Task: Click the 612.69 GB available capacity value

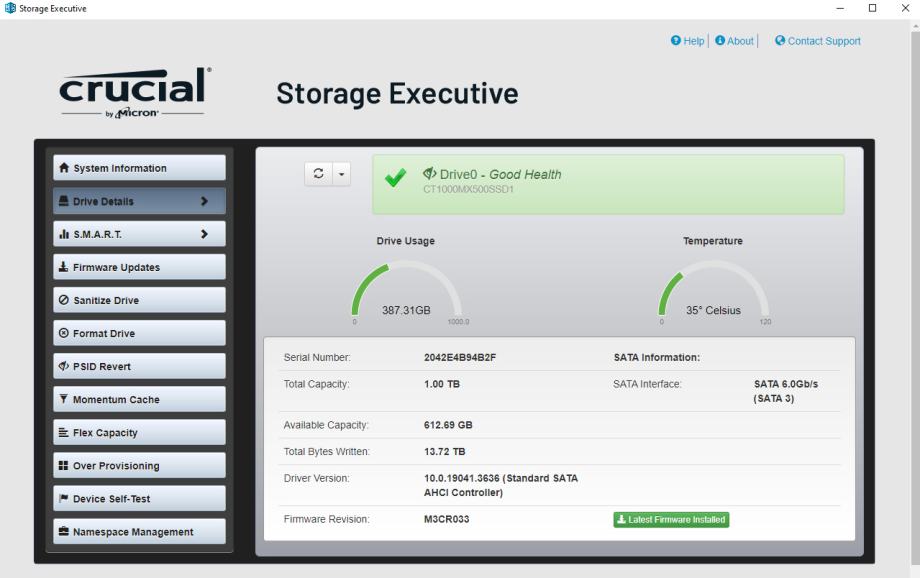Action: pyautogui.click(x=448, y=425)
